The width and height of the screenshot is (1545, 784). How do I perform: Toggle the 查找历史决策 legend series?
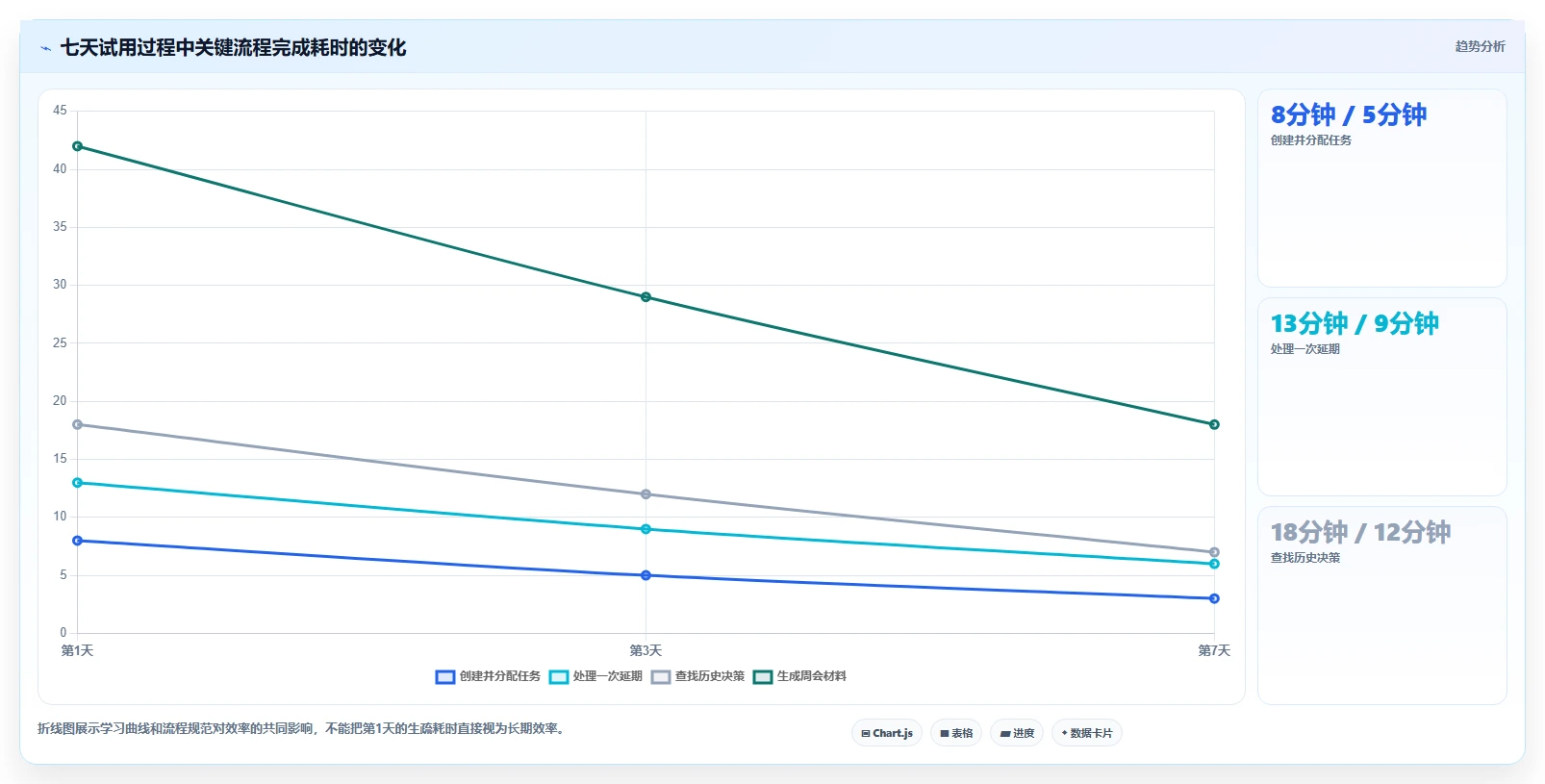click(697, 676)
